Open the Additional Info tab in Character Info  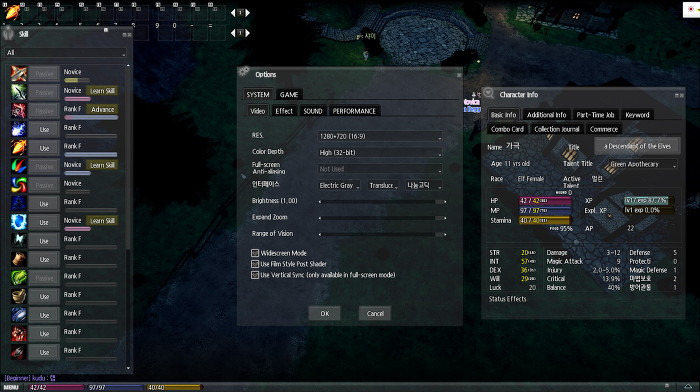pos(546,115)
